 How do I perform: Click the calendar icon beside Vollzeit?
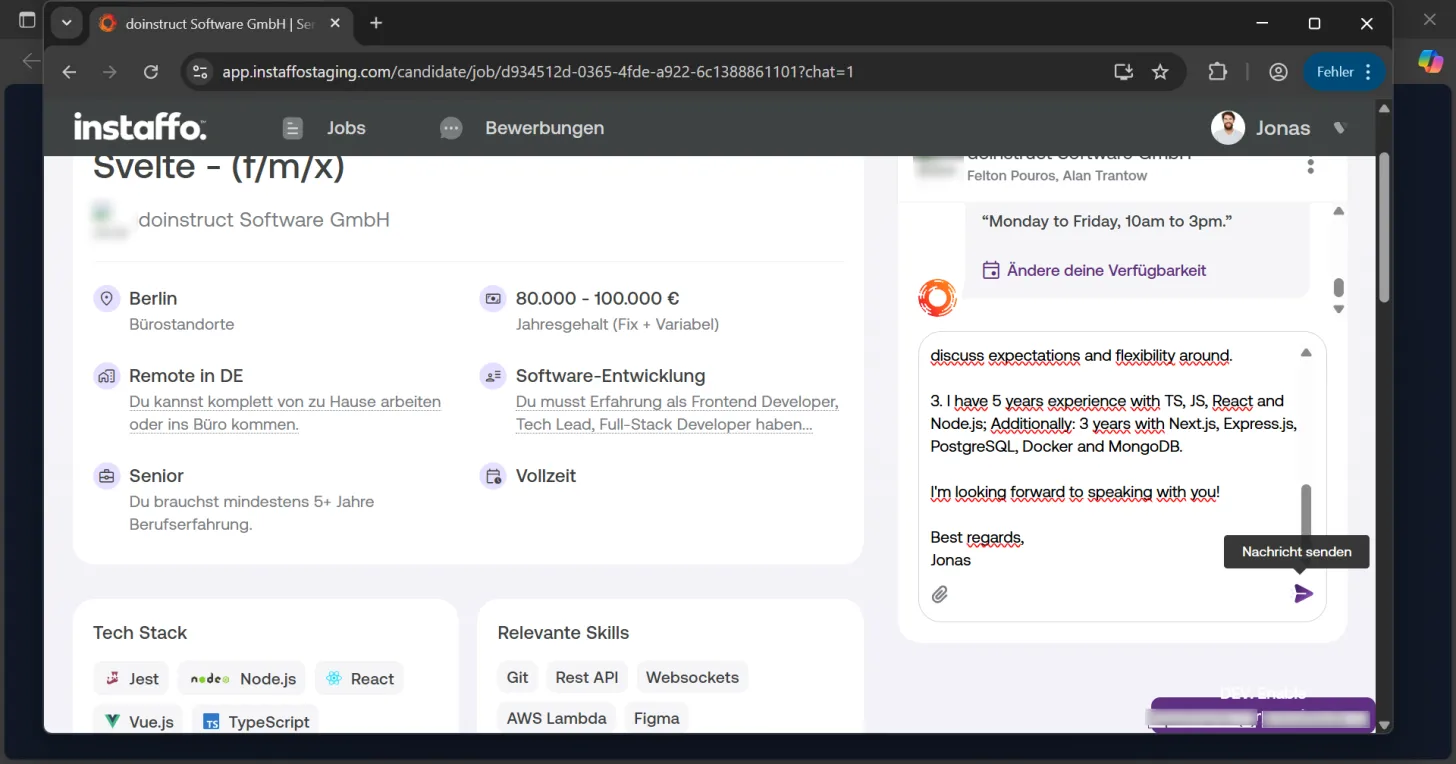pos(493,476)
